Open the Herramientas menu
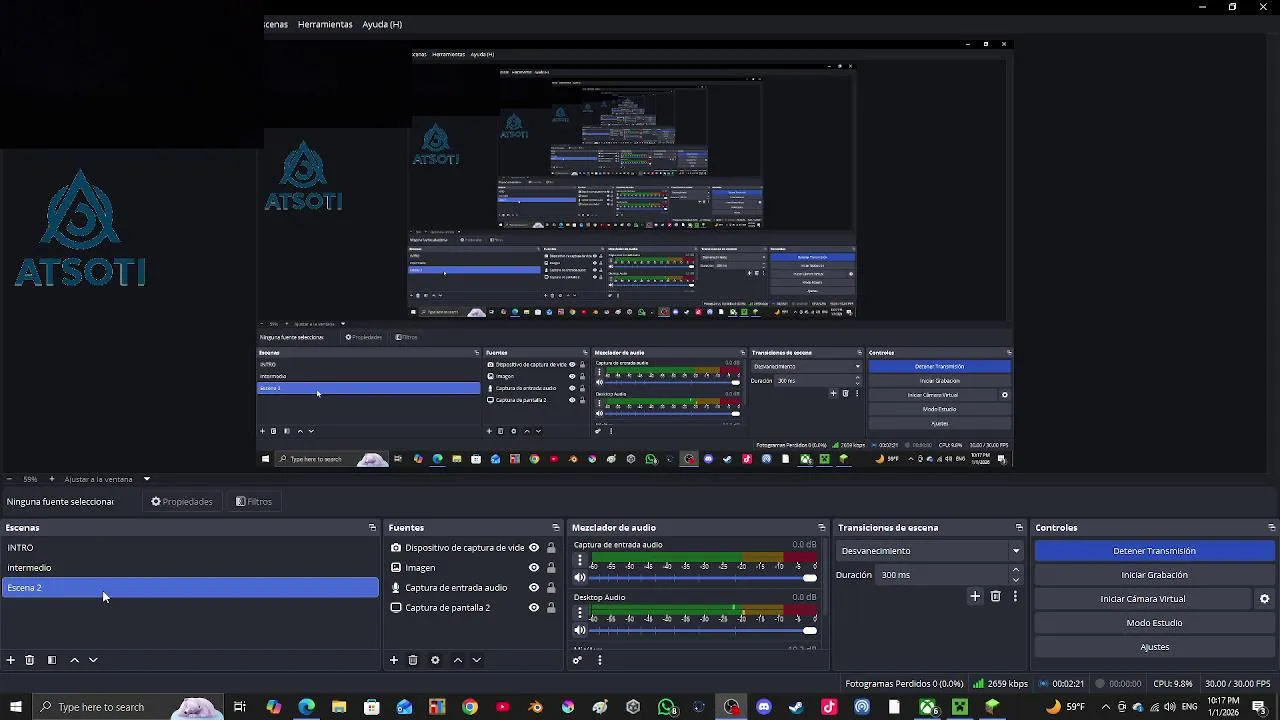1280x720 pixels. pyautogui.click(x=325, y=24)
